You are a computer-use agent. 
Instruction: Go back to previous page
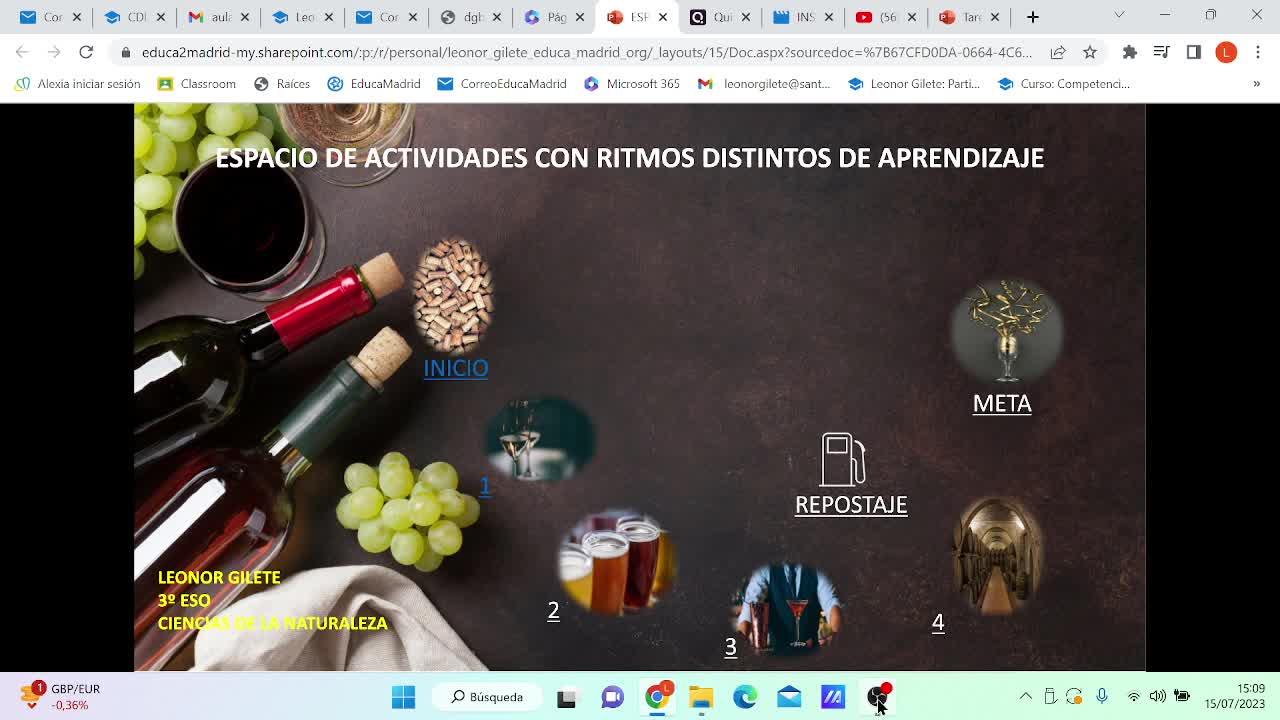point(22,52)
